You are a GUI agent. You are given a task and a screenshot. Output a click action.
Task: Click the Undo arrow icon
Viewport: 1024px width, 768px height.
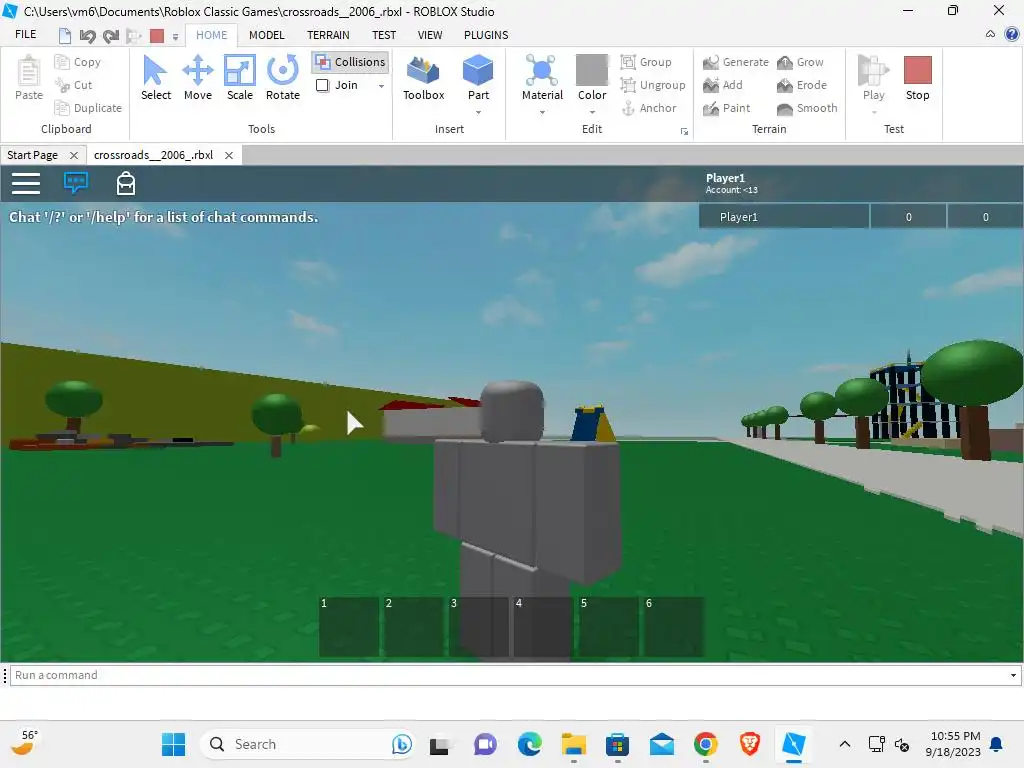88,36
